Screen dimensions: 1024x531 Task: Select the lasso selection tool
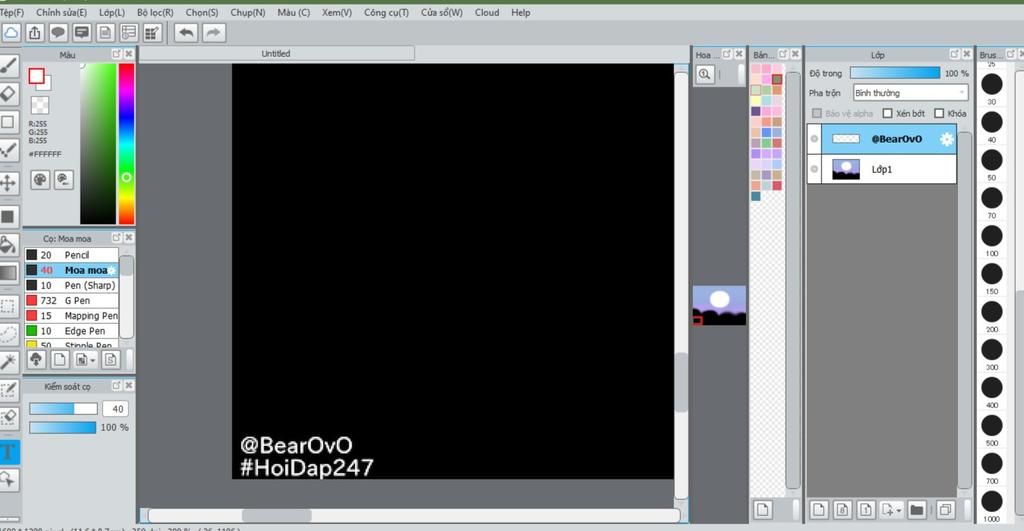pos(8,334)
